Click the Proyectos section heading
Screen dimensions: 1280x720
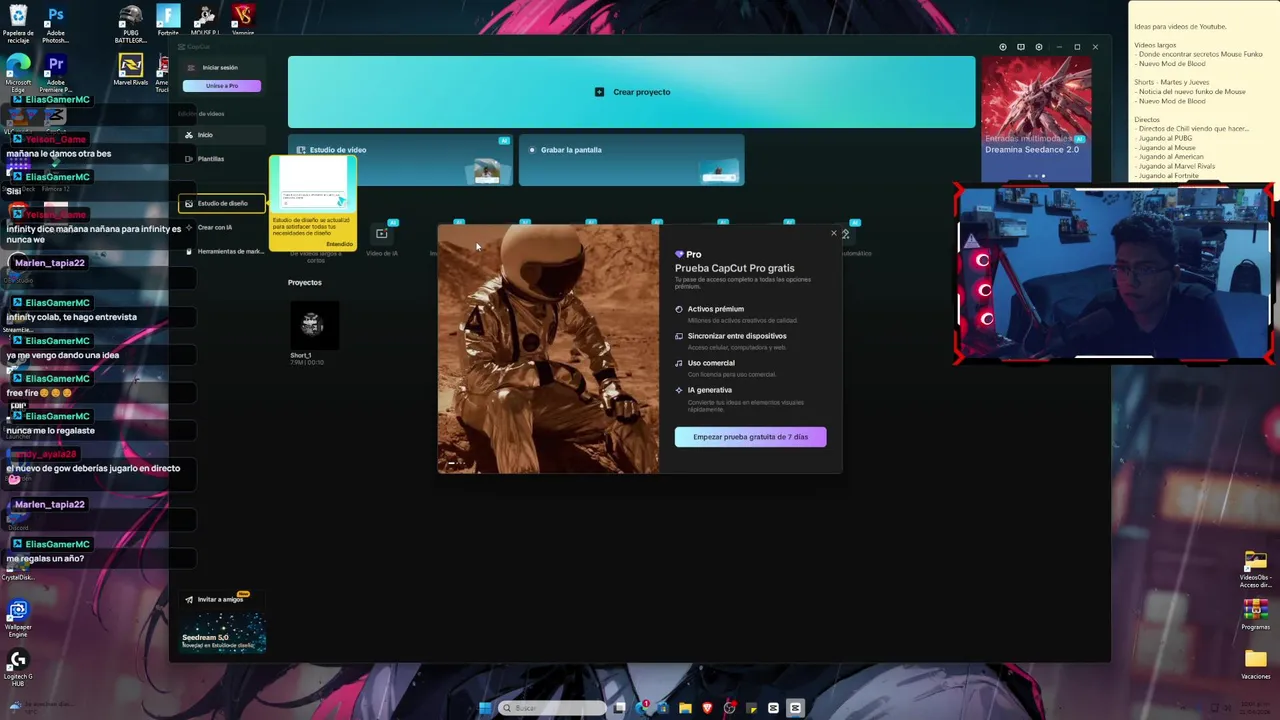pyautogui.click(x=305, y=282)
